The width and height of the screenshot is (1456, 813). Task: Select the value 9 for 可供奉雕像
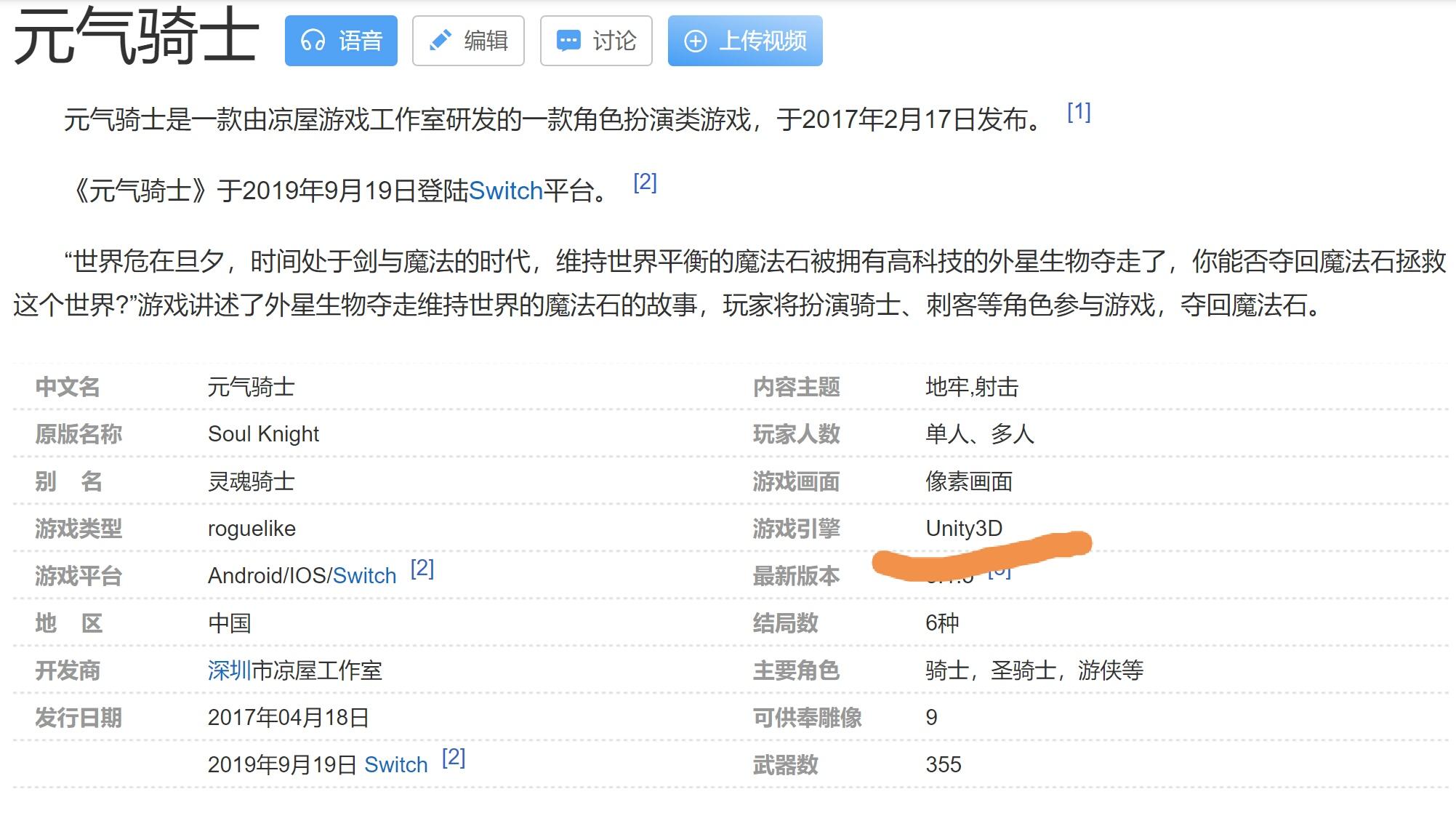point(931,718)
